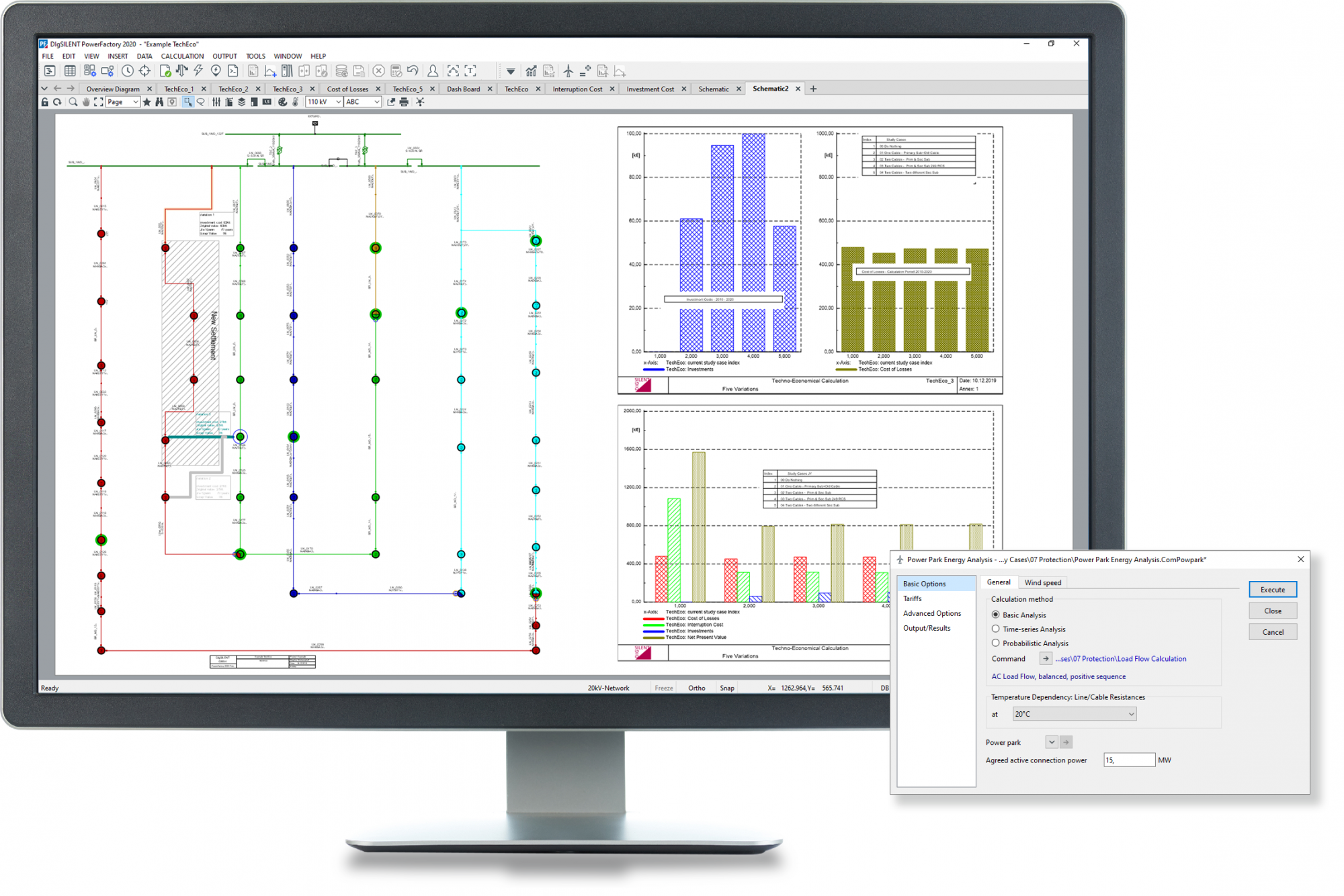
Task: Open the CALCULATION menu
Action: click(181, 56)
